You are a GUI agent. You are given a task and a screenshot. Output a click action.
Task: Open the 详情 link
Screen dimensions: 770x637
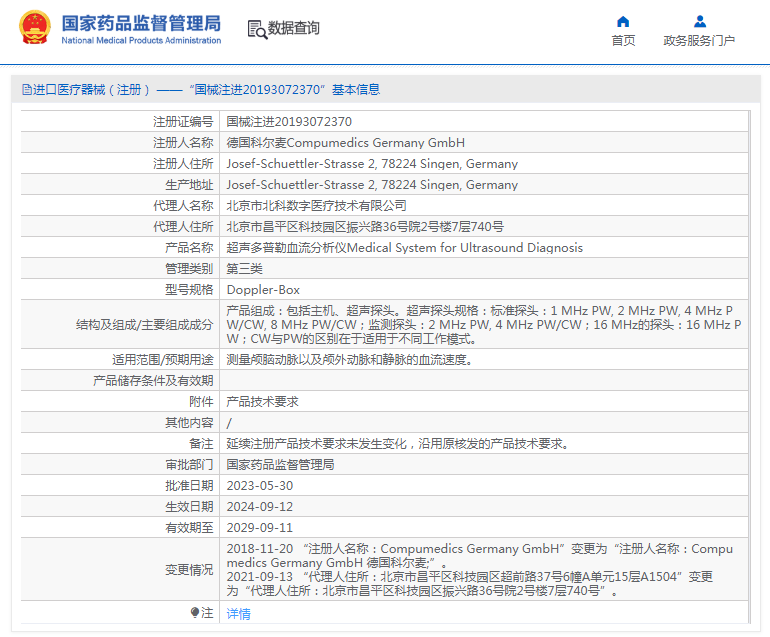pyautogui.click(x=239, y=613)
